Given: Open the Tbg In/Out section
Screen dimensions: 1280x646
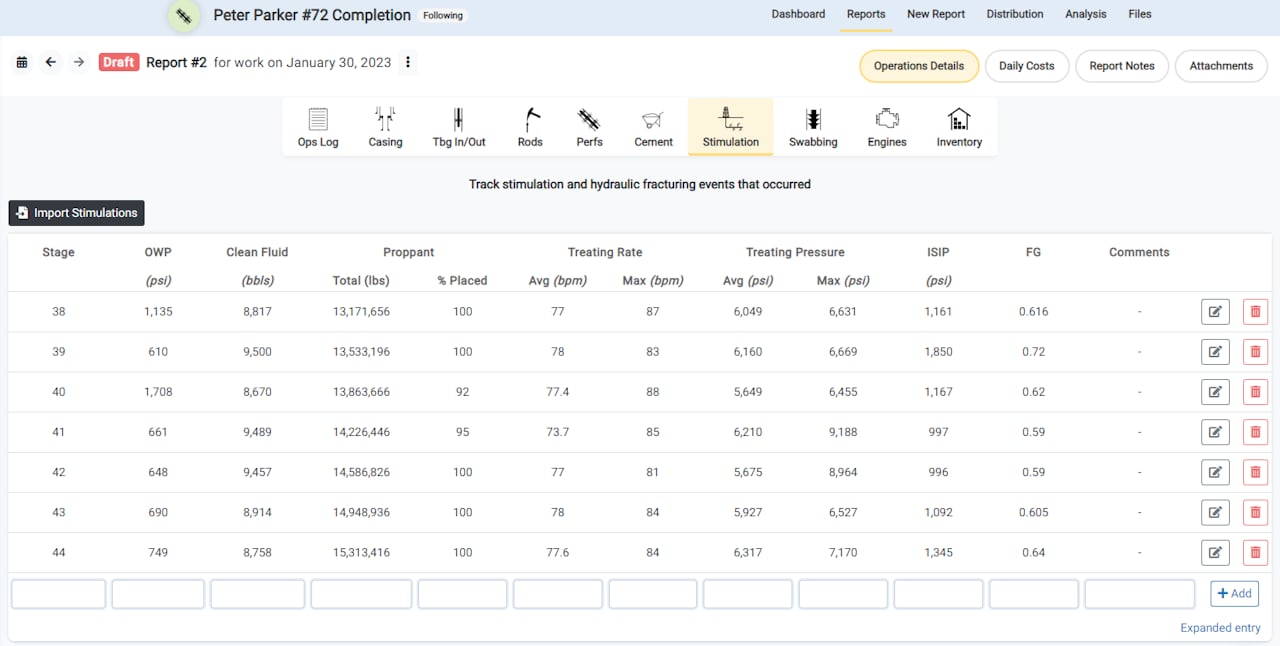Looking at the screenshot, I should click(x=459, y=127).
